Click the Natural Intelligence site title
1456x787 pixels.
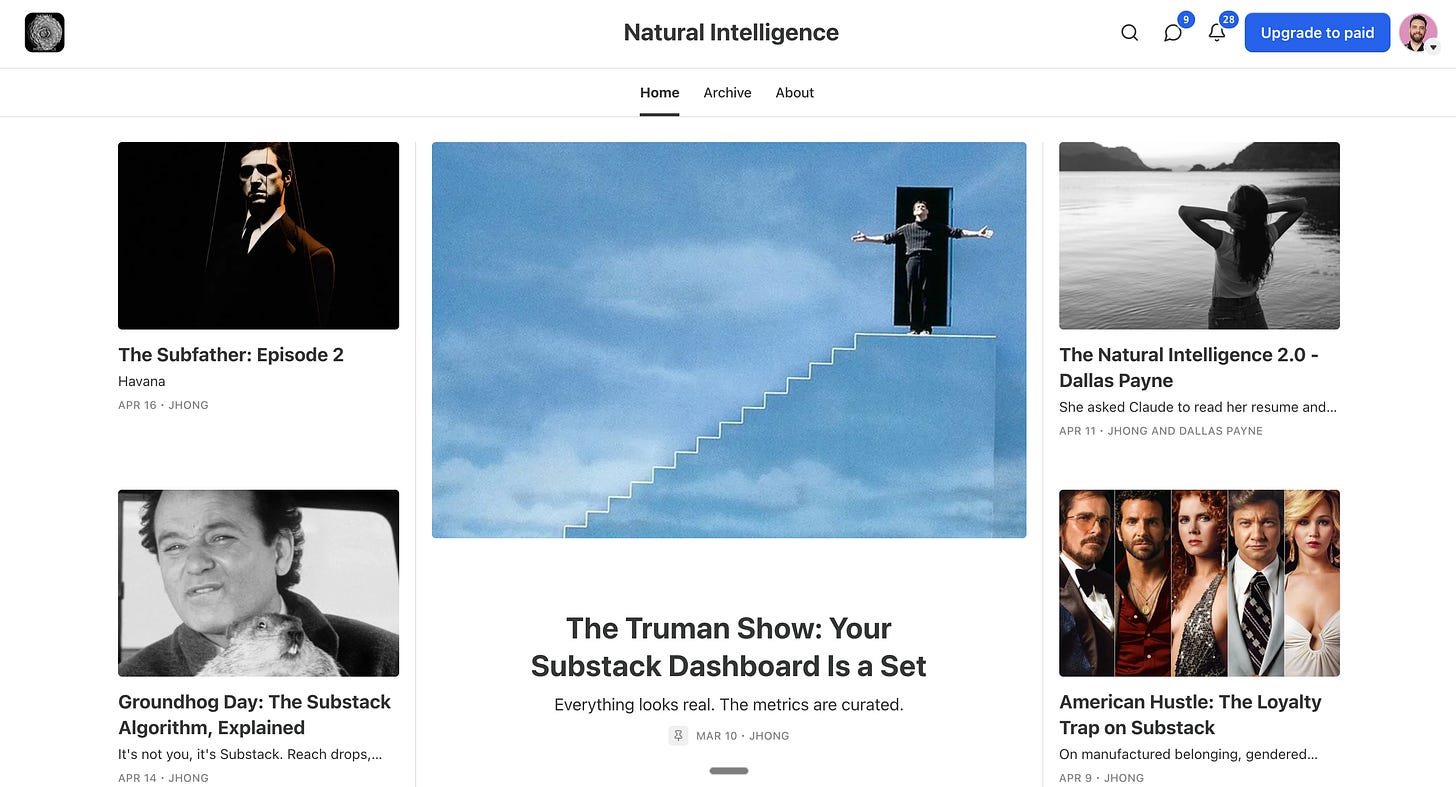731,33
